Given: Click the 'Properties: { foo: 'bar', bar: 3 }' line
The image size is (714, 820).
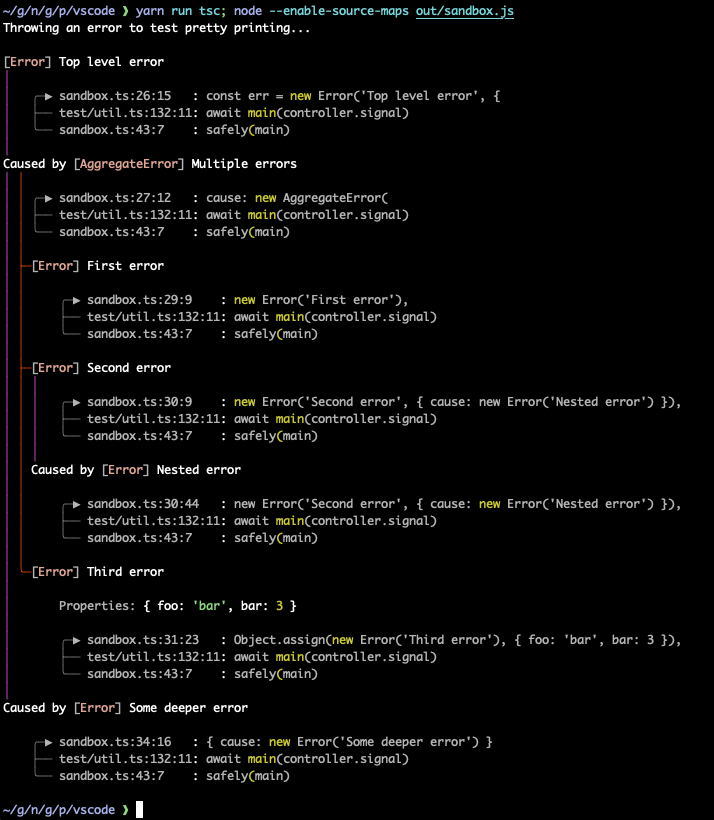Looking at the screenshot, I should (178, 606).
